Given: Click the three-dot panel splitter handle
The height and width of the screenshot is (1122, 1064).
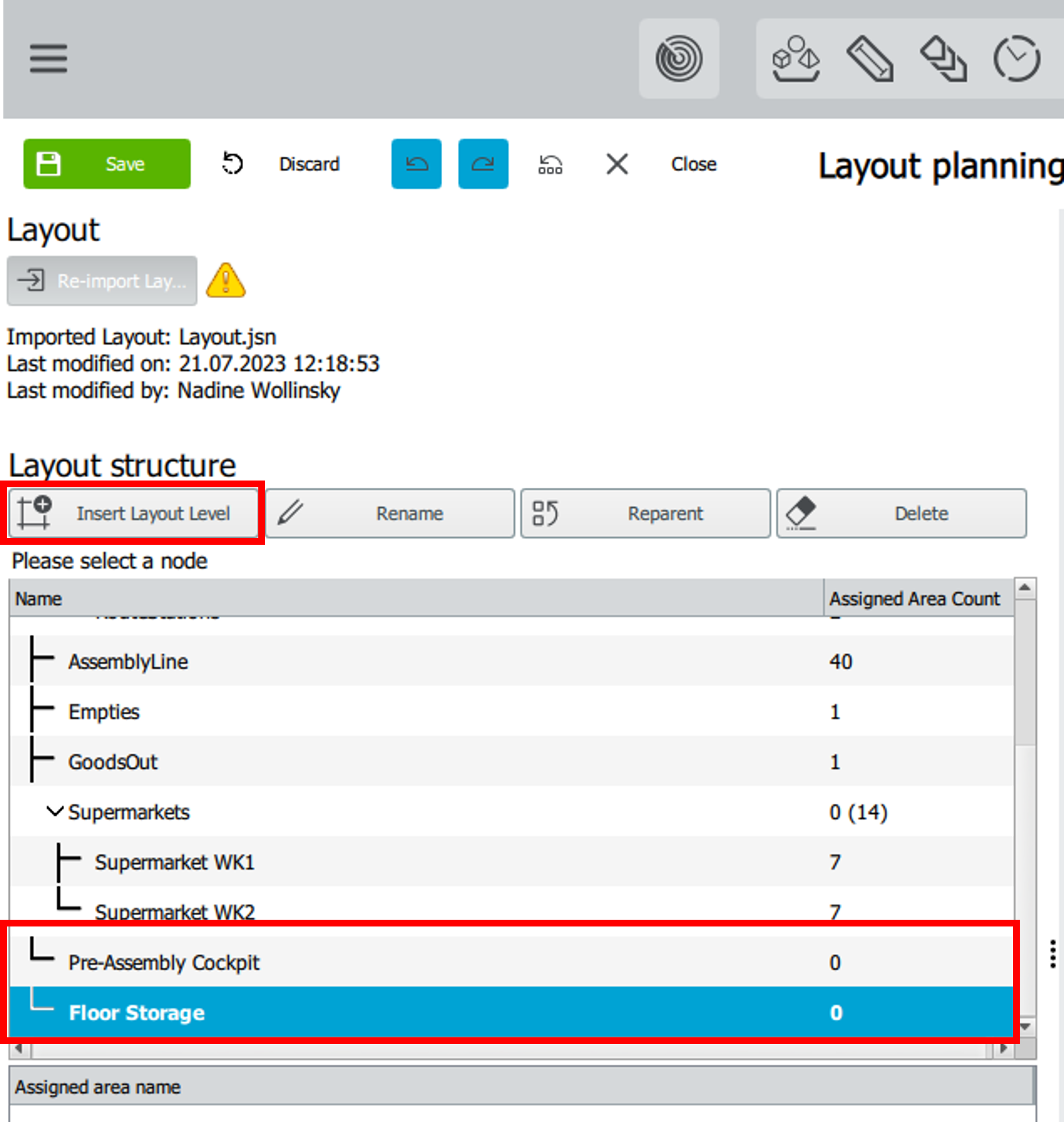Looking at the screenshot, I should 1053,953.
